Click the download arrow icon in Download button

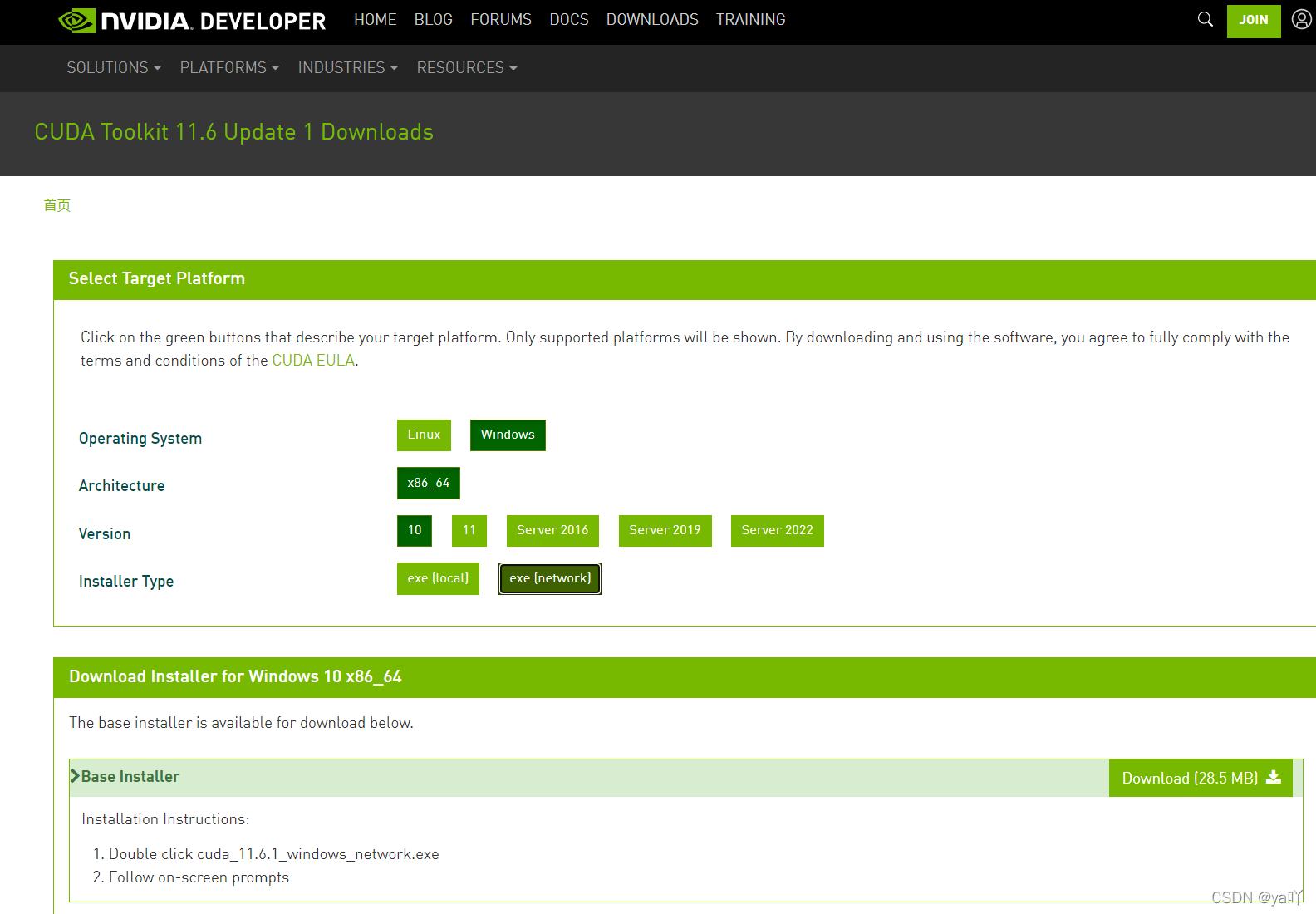(x=1274, y=778)
